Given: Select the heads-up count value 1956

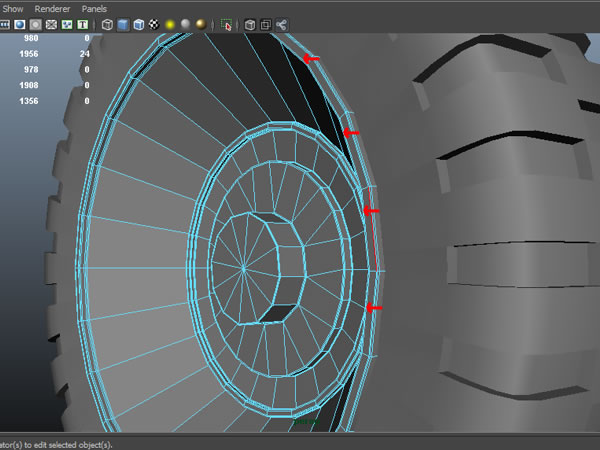Looking at the screenshot, I should tap(29, 54).
